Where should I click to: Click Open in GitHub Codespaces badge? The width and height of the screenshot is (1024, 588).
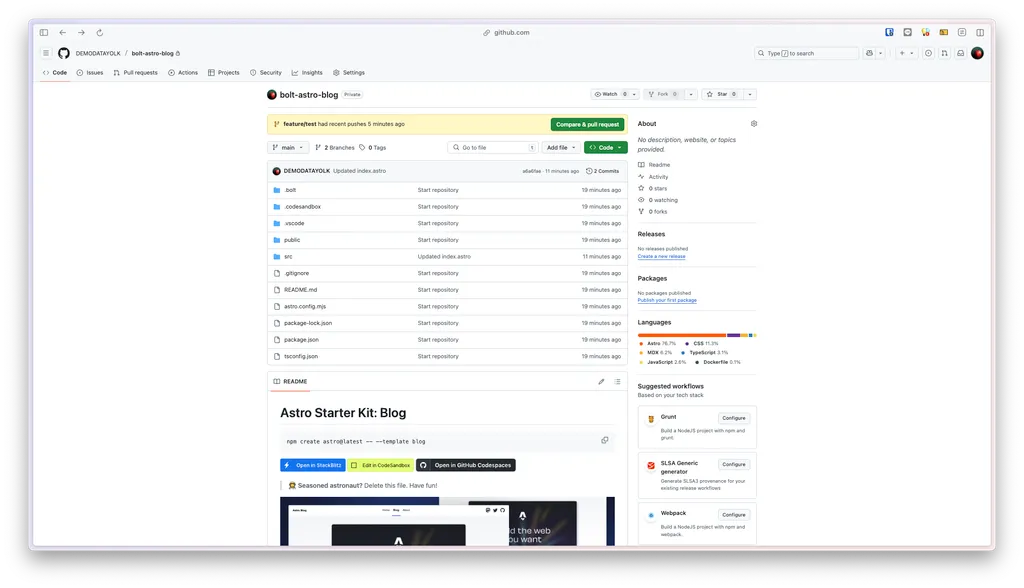pos(466,465)
